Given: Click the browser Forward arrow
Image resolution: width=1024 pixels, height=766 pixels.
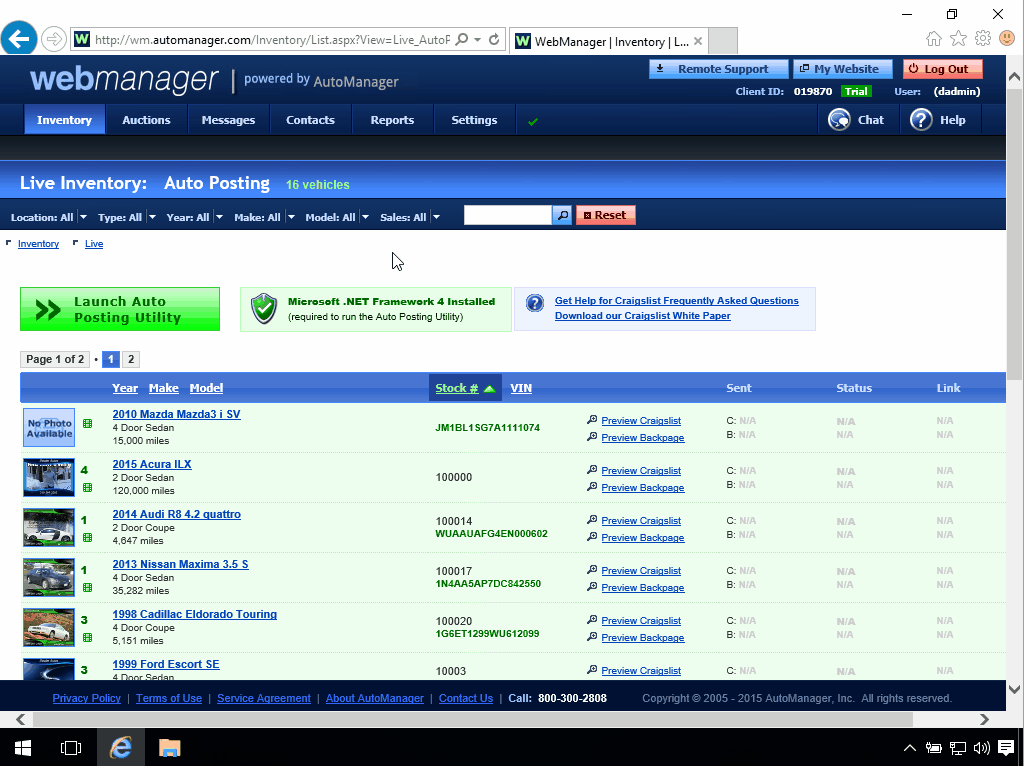Looking at the screenshot, I should click(x=54, y=39).
